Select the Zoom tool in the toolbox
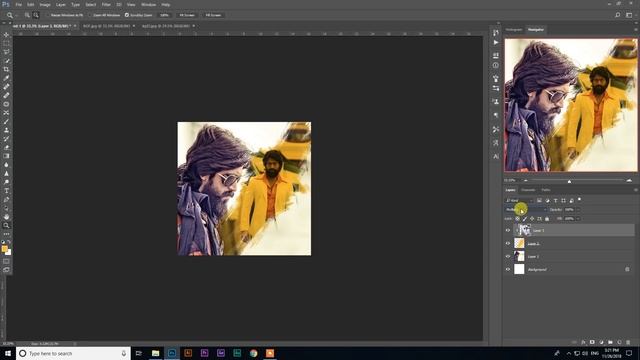 (6, 225)
